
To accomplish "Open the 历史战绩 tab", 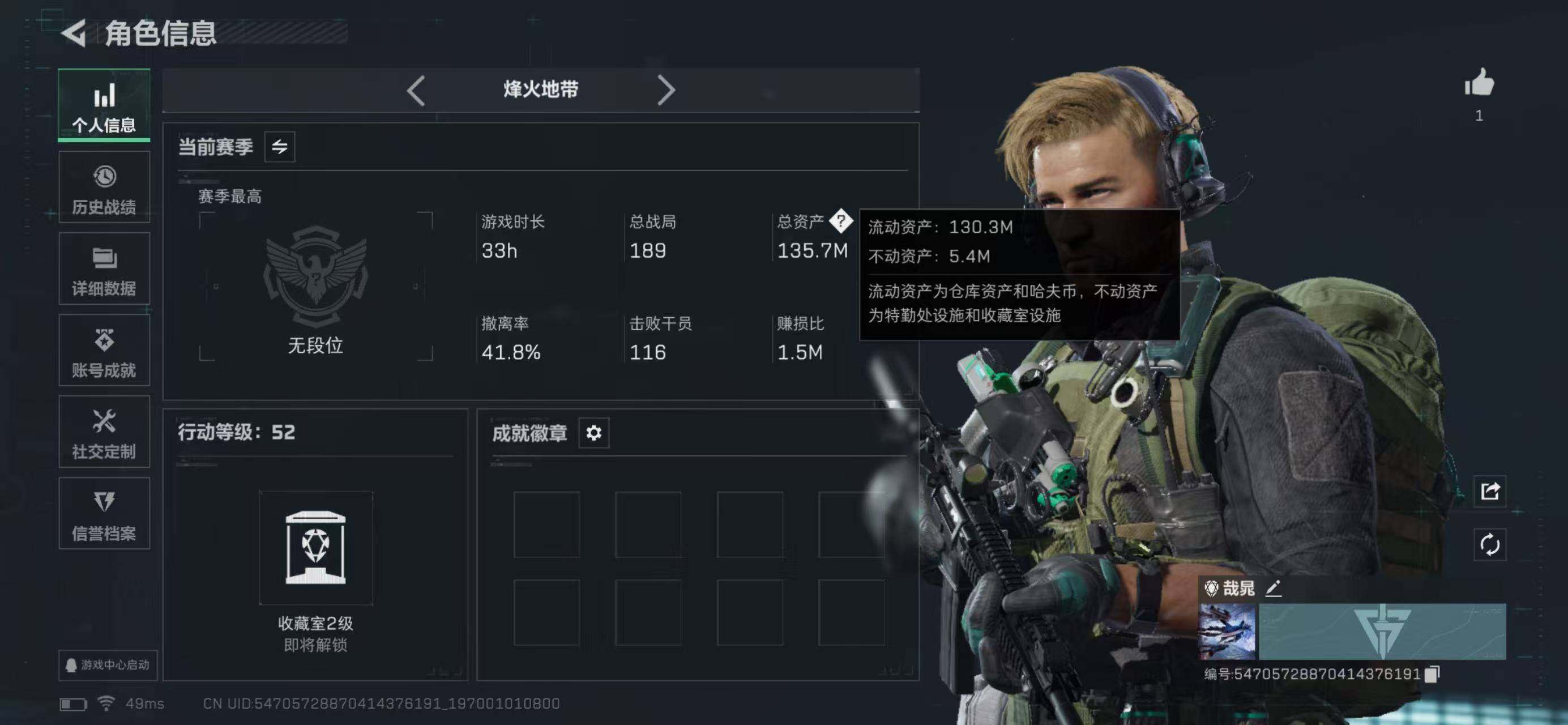I will [x=104, y=187].
